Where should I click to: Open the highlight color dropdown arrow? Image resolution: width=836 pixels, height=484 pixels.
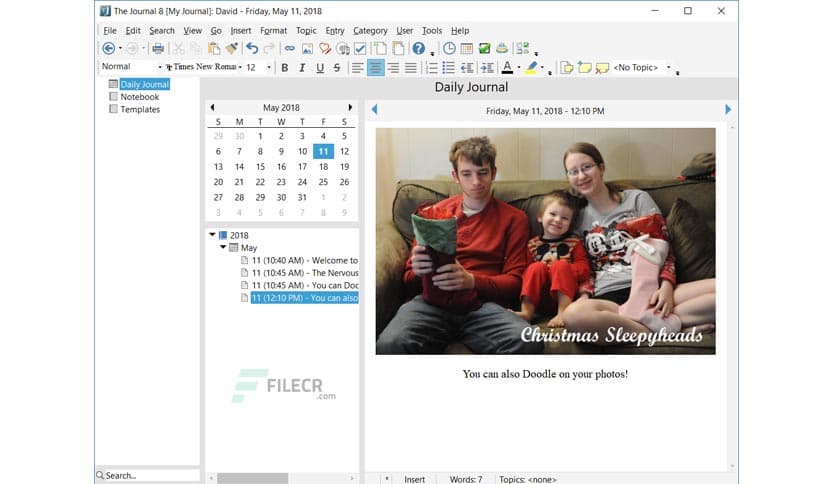[x=542, y=68]
